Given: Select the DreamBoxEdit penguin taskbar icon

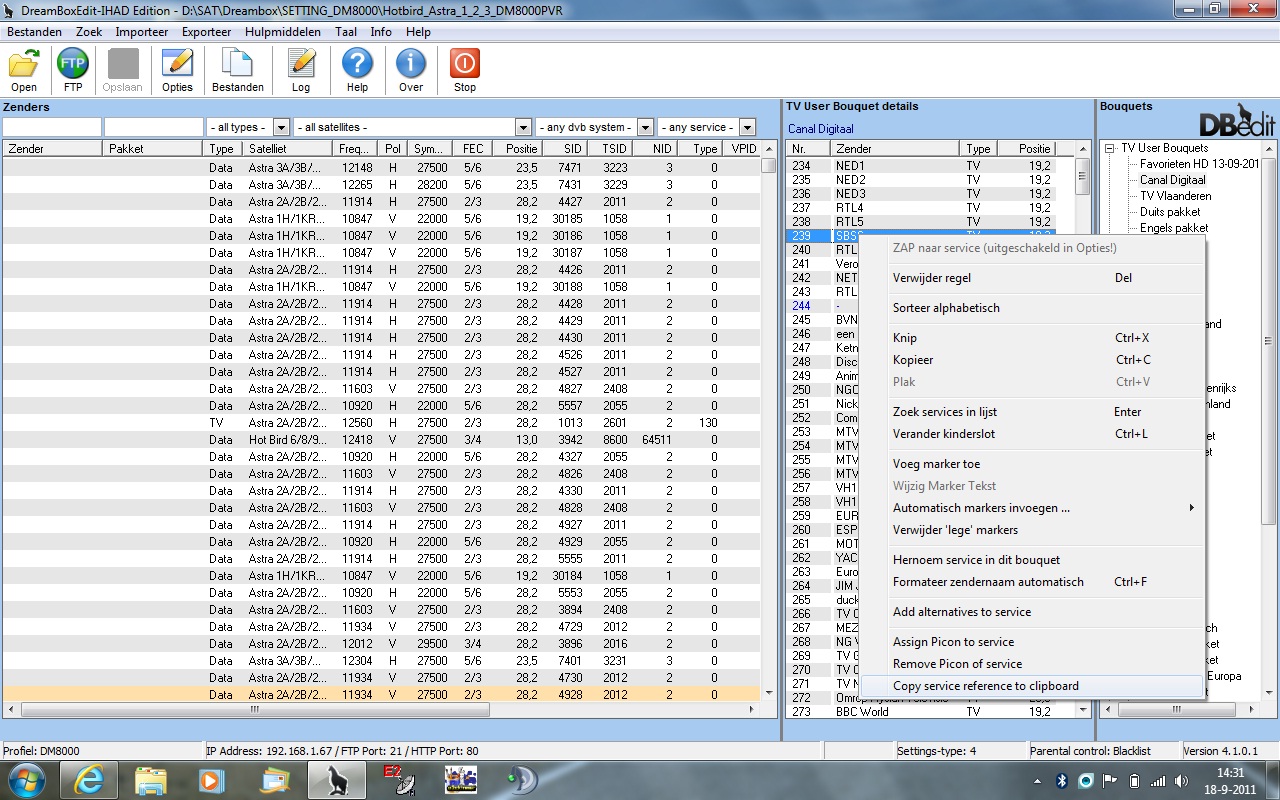Looking at the screenshot, I should click(336, 780).
